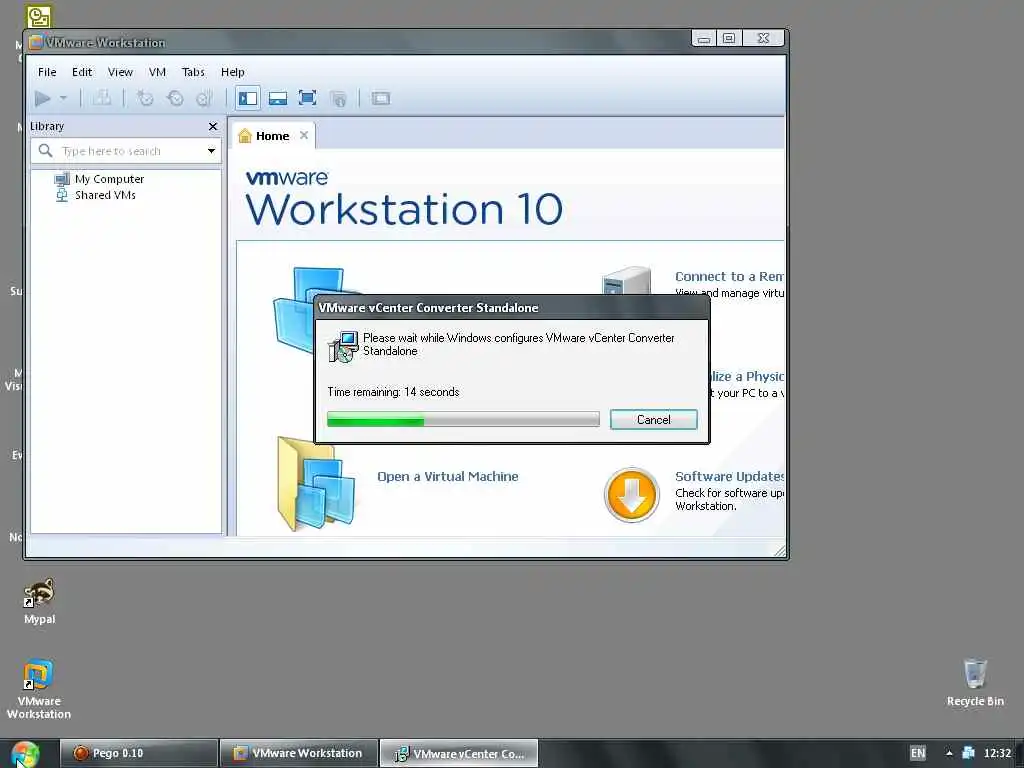Click the EN language indicator in taskbar
This screenshot has width=1024, height=768.
918,753
